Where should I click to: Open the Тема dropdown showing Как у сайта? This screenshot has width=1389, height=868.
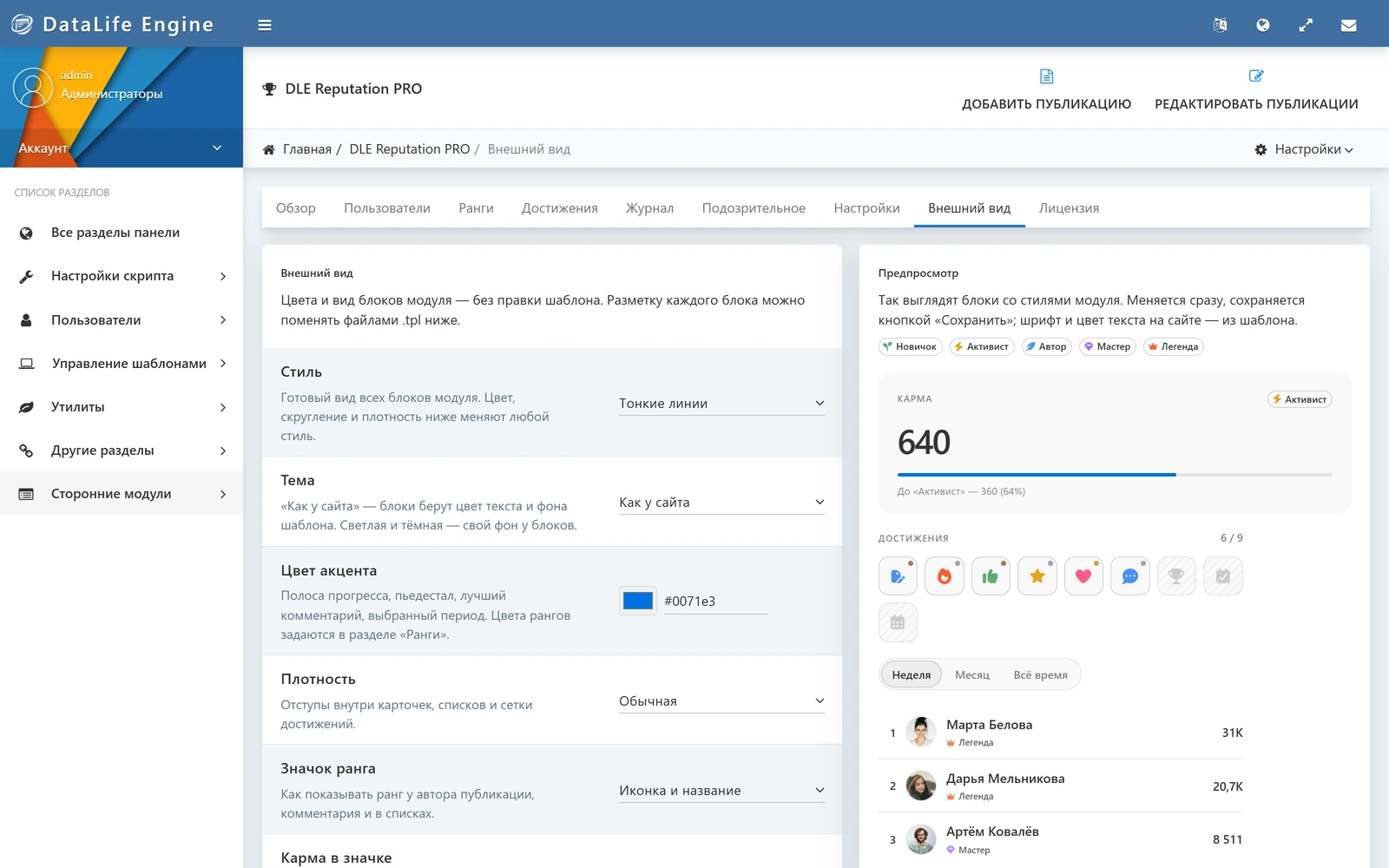[x=721, y=503]
